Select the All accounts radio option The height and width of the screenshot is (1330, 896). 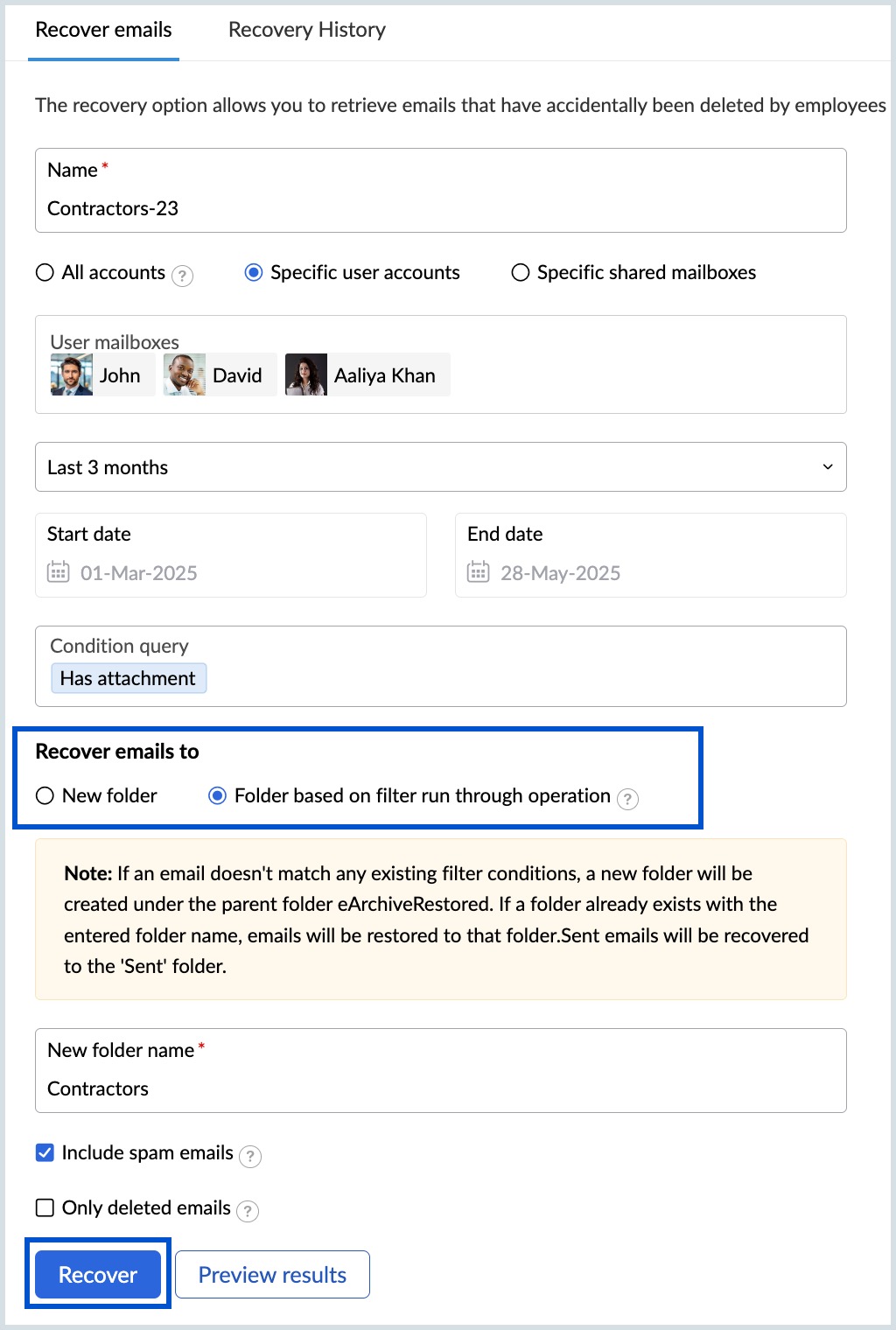tap(45, 272)
